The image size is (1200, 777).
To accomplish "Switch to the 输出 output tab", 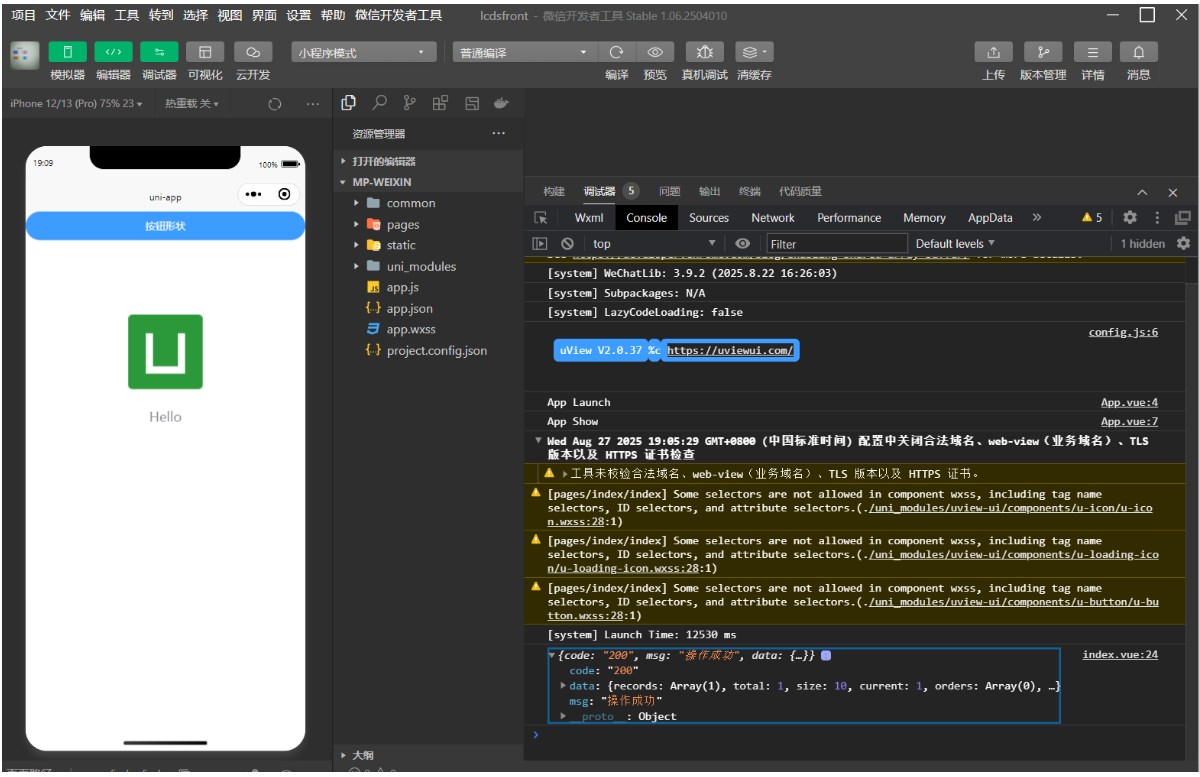I will click(x=710, y=192).
